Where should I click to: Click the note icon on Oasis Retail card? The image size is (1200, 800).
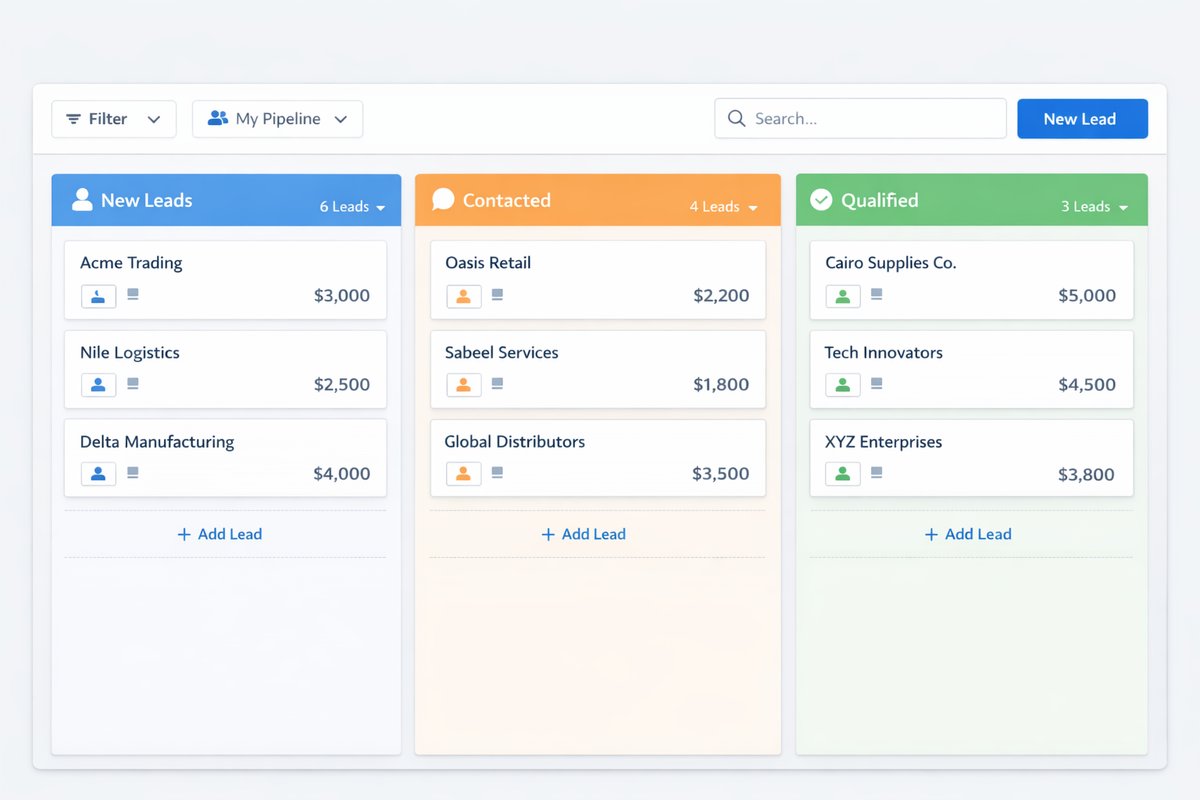click(x=497, y=295)
